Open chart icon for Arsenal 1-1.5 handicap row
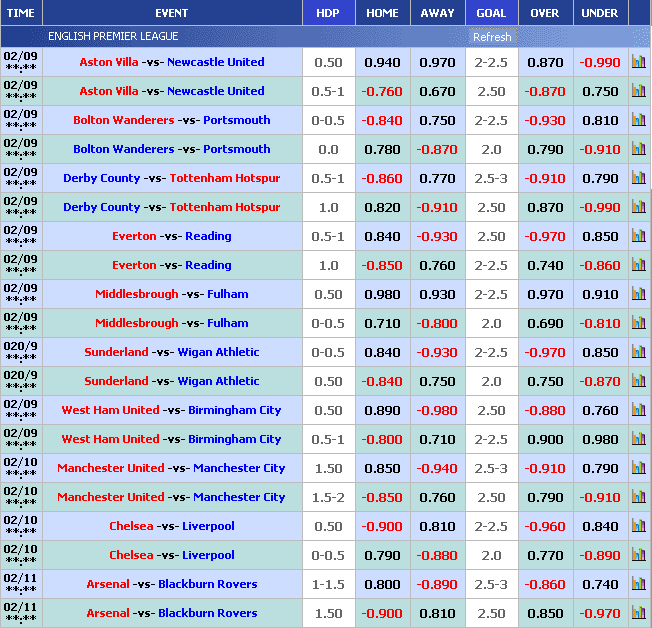 click(638, 584)
